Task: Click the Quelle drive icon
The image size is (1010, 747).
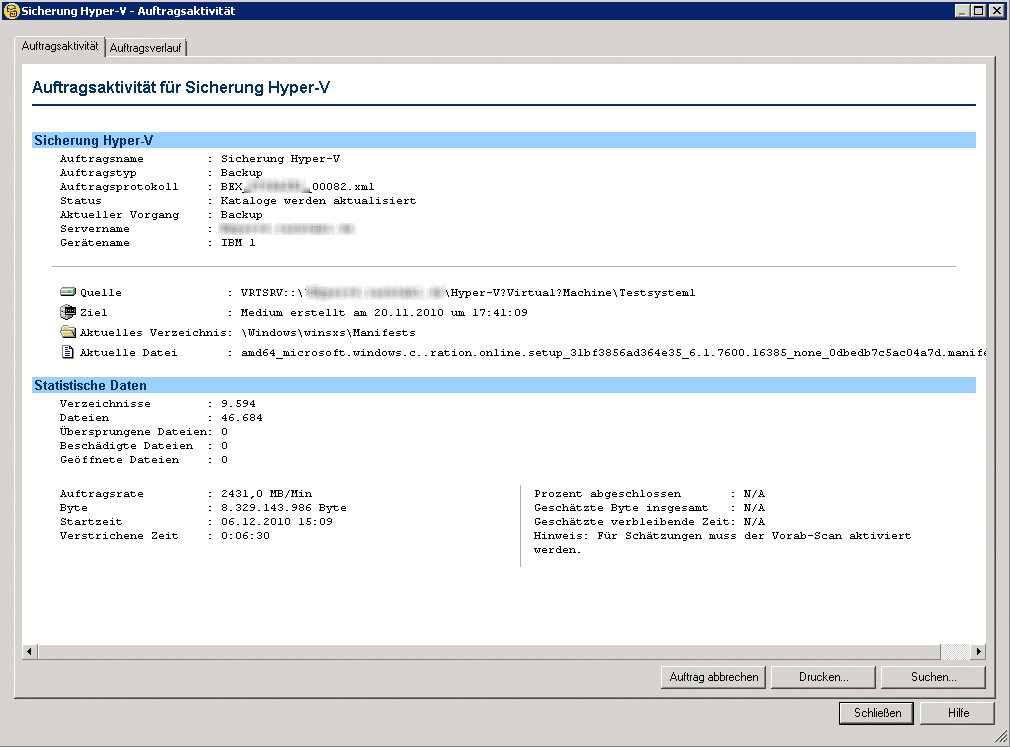Action: pos(68,292)
